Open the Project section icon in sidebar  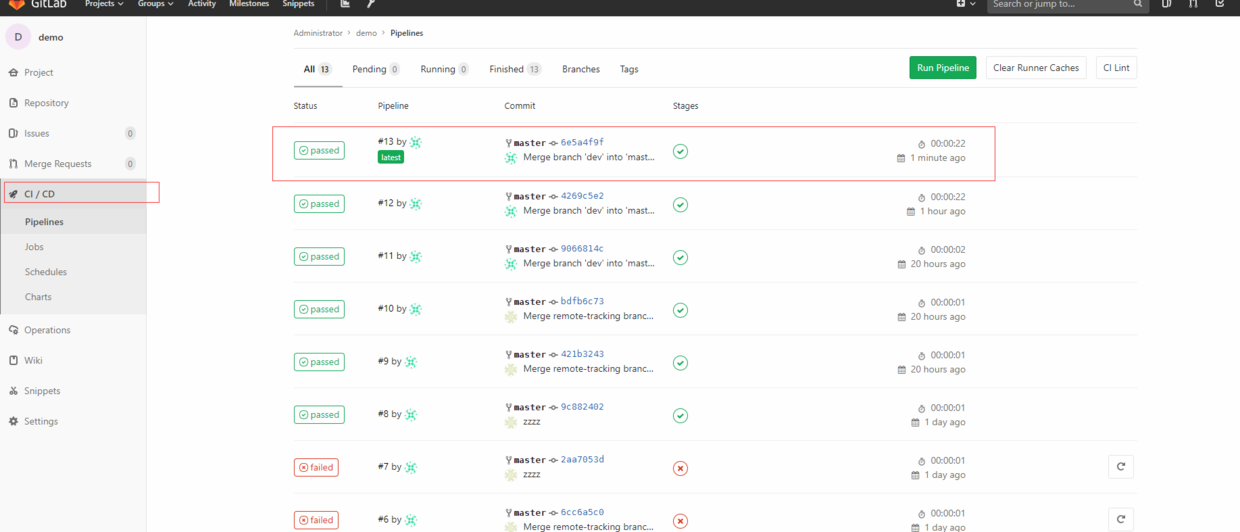click(14, 73)
